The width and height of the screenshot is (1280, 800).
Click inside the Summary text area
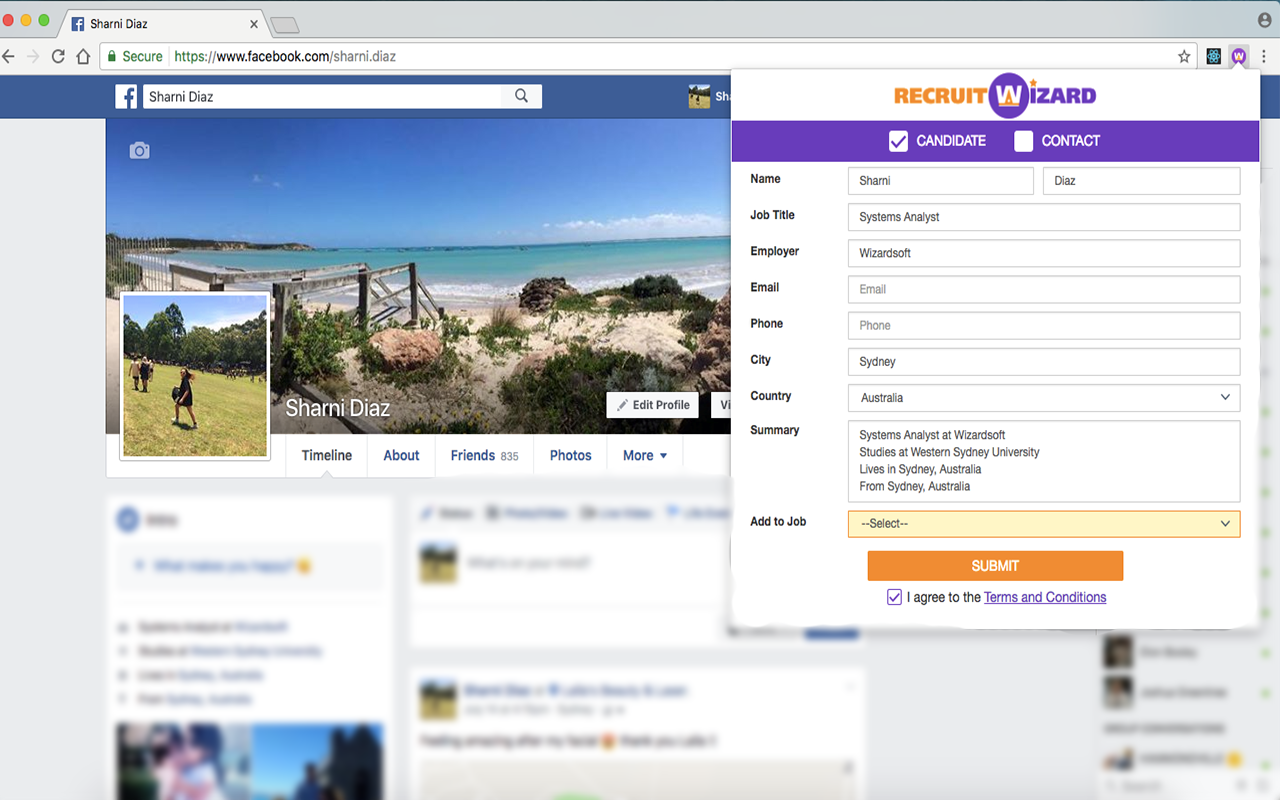pos(1044,461)
